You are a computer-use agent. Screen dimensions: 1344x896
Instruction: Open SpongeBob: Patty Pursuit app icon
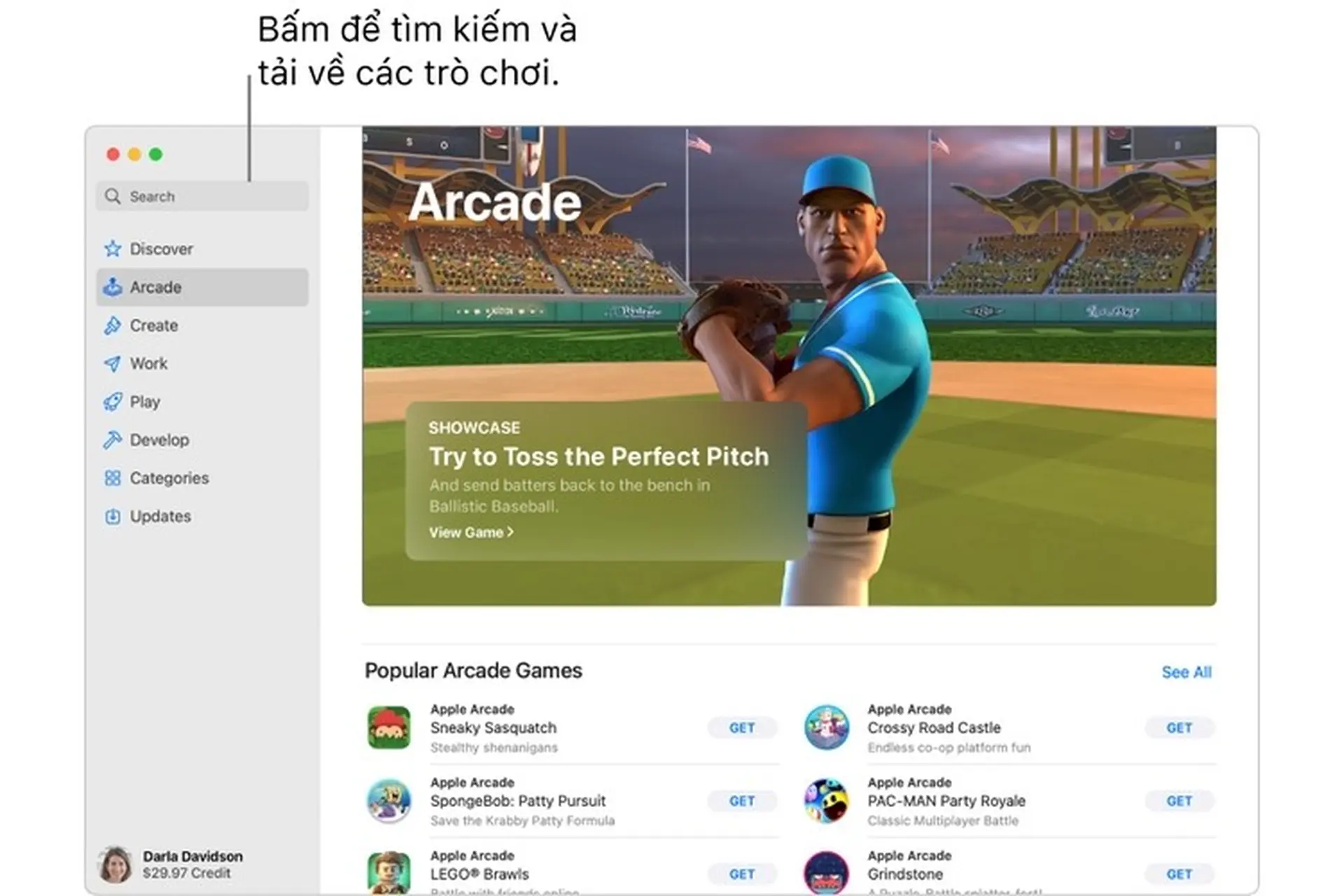tap(388, 801)
